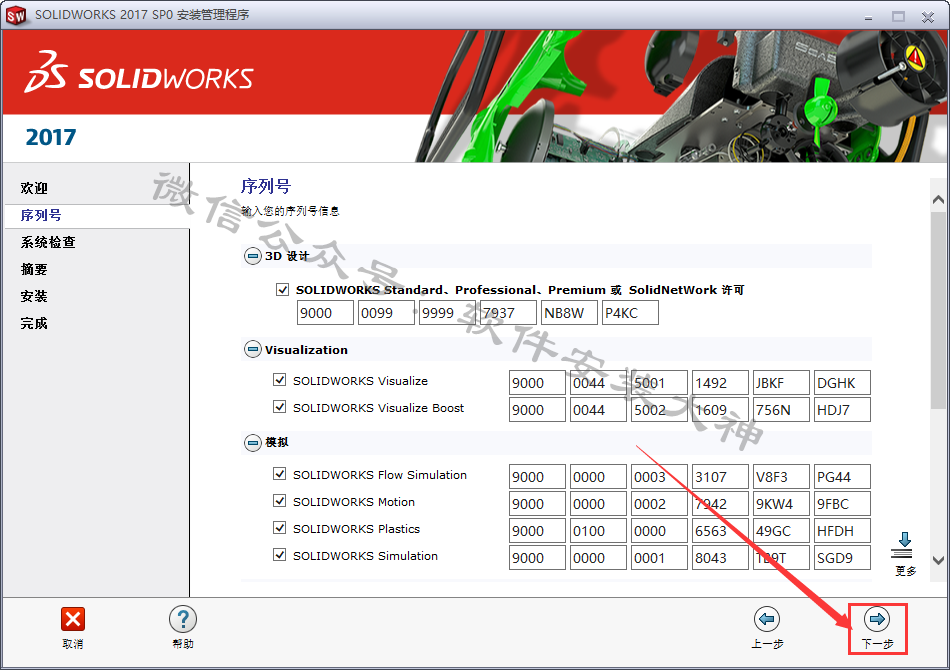Click Simulation serial field containing 0001
The image size is (950, 670).
click(x=659, y=557)
